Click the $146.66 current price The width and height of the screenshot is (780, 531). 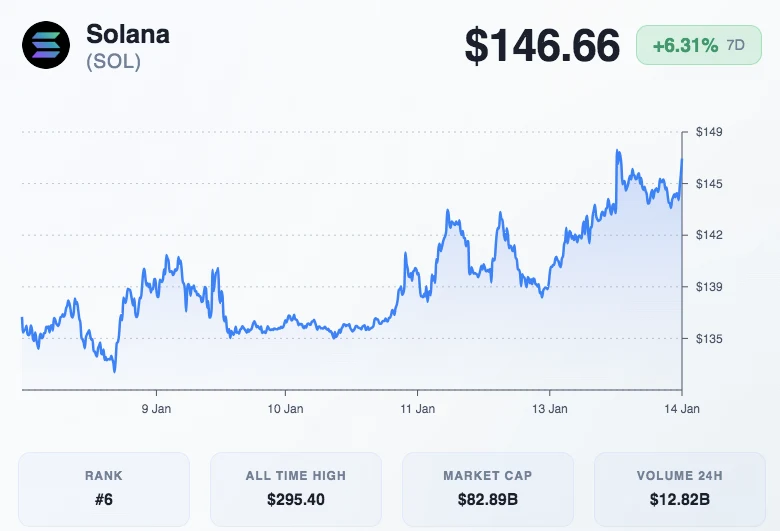coord(542,46)
